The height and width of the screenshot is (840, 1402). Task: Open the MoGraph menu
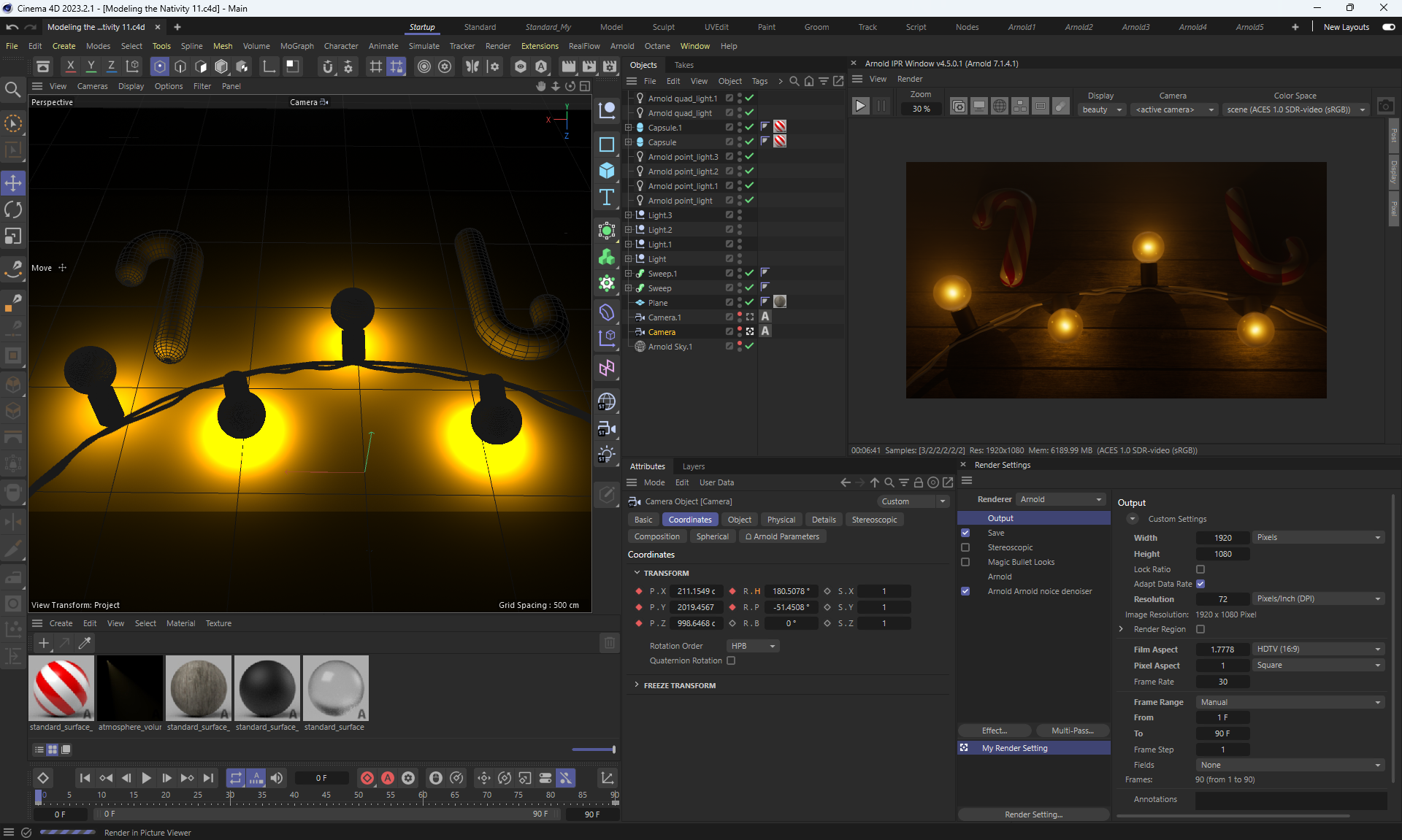(296, 46)
